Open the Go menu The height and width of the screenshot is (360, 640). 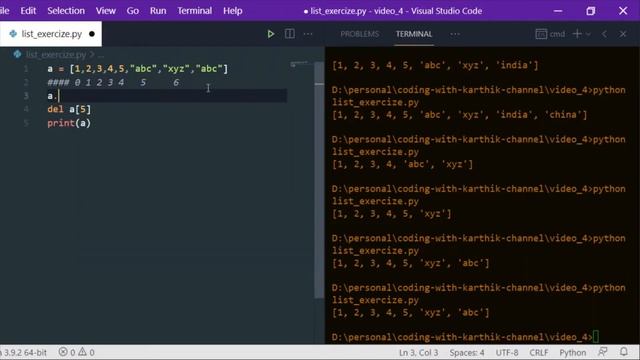pos(133,11)
